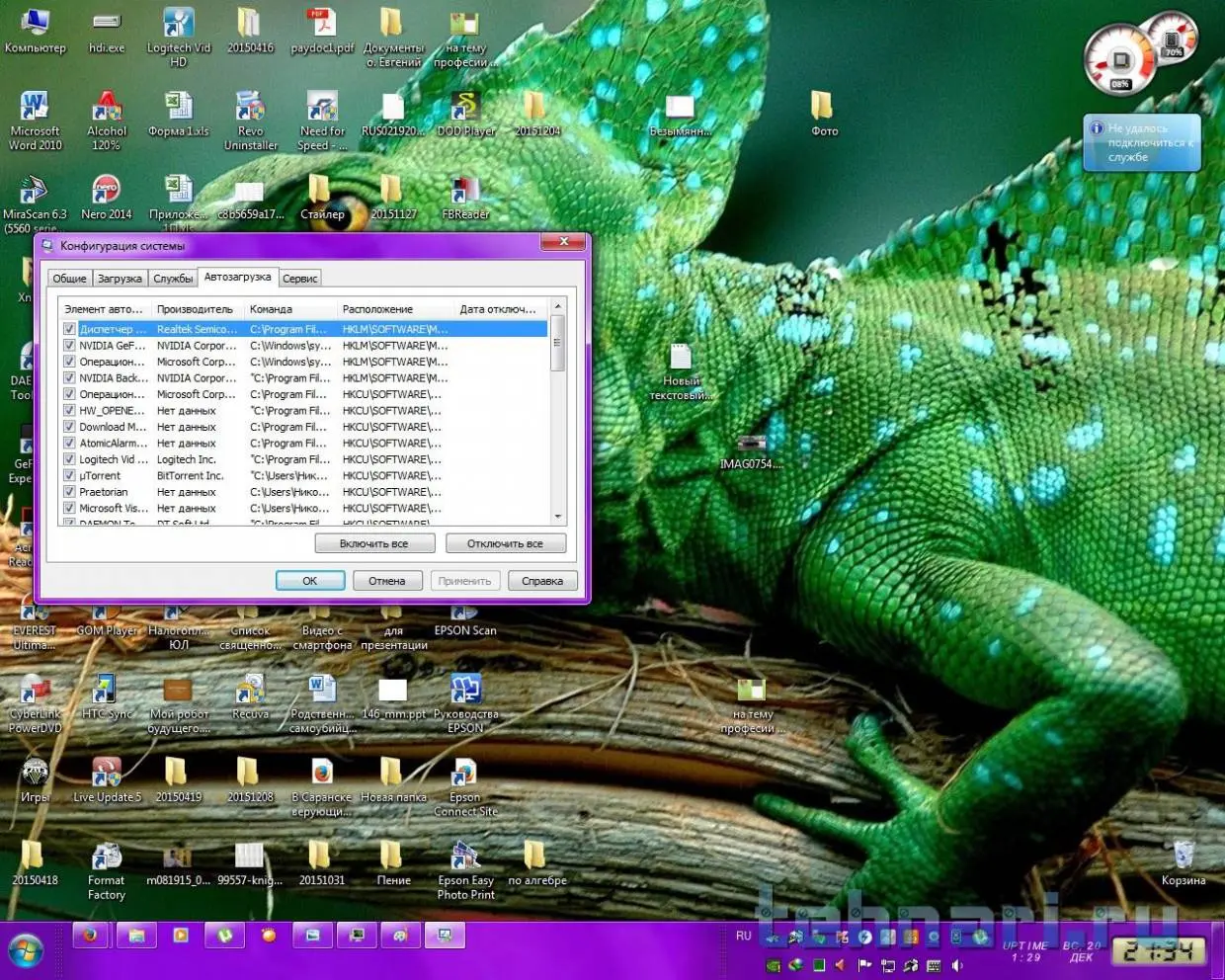Click the scroll-down arrow of the startup list

click(x=557, y=517)
